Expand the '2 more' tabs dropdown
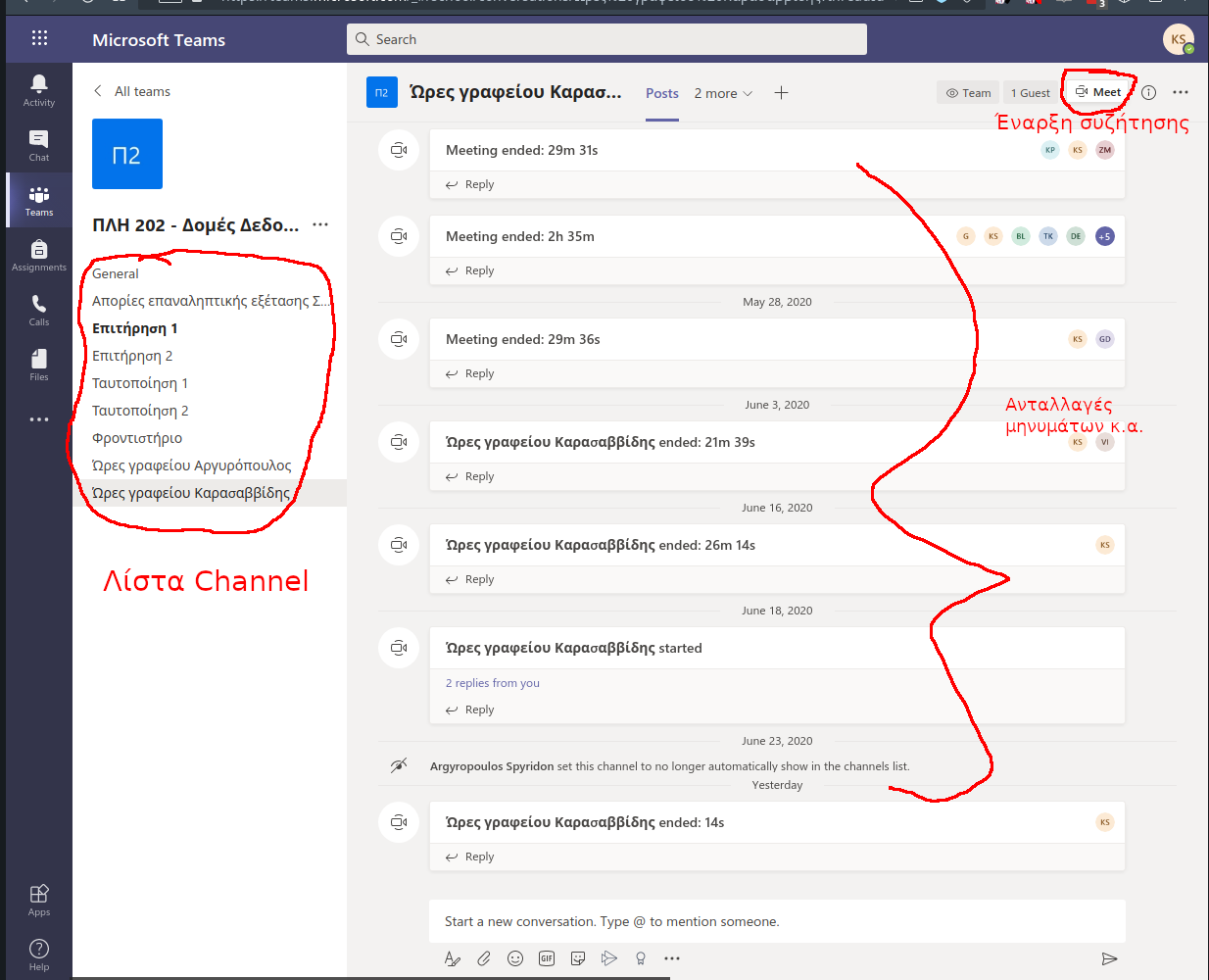 click(x=723, y=93)
